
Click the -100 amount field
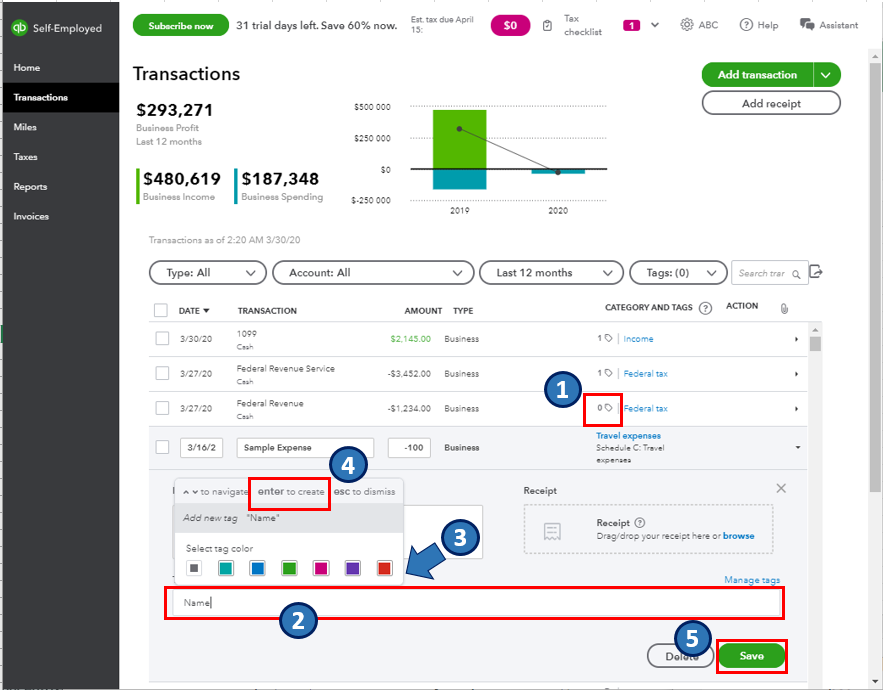pyautogui.click(x=409, y=448)
